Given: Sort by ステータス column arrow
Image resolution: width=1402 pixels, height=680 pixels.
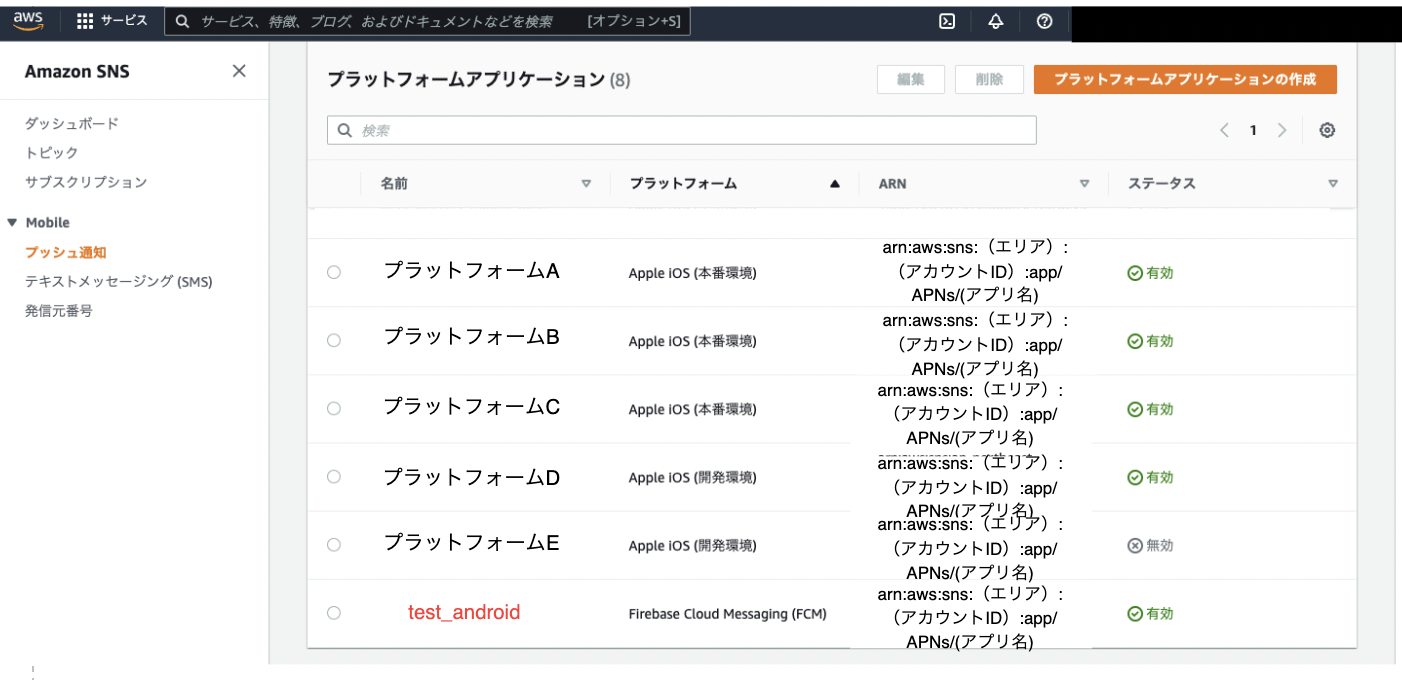Looking at the screenshot, I should pos(1332,184).
